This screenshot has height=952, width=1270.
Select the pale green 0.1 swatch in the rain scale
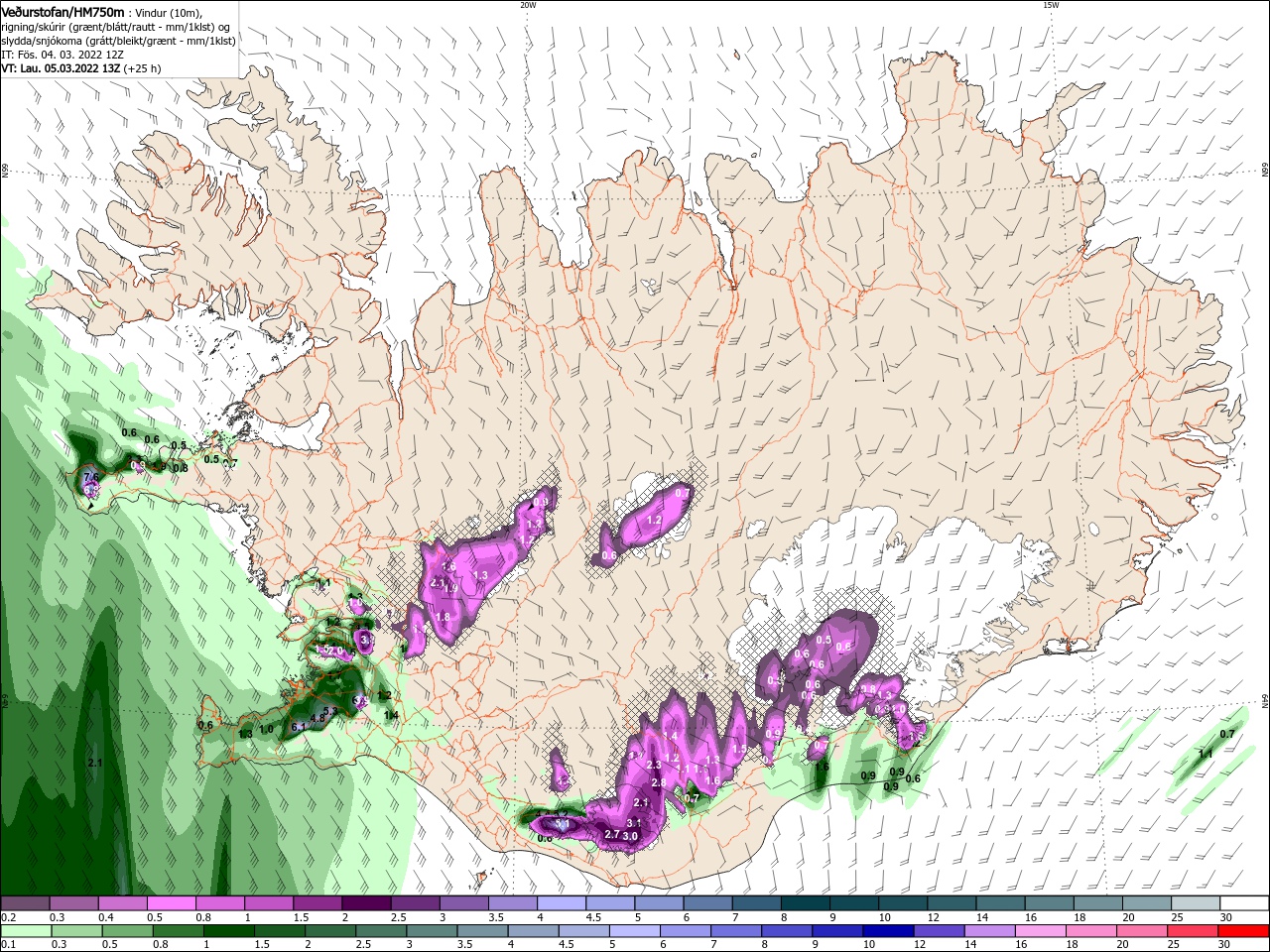coord(26,931)
